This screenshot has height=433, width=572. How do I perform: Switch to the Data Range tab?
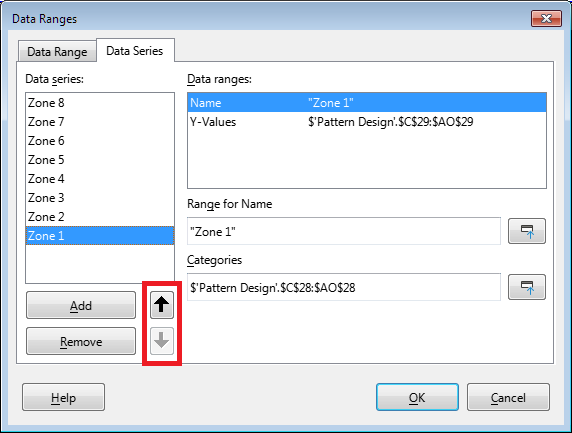coord(57,51)
